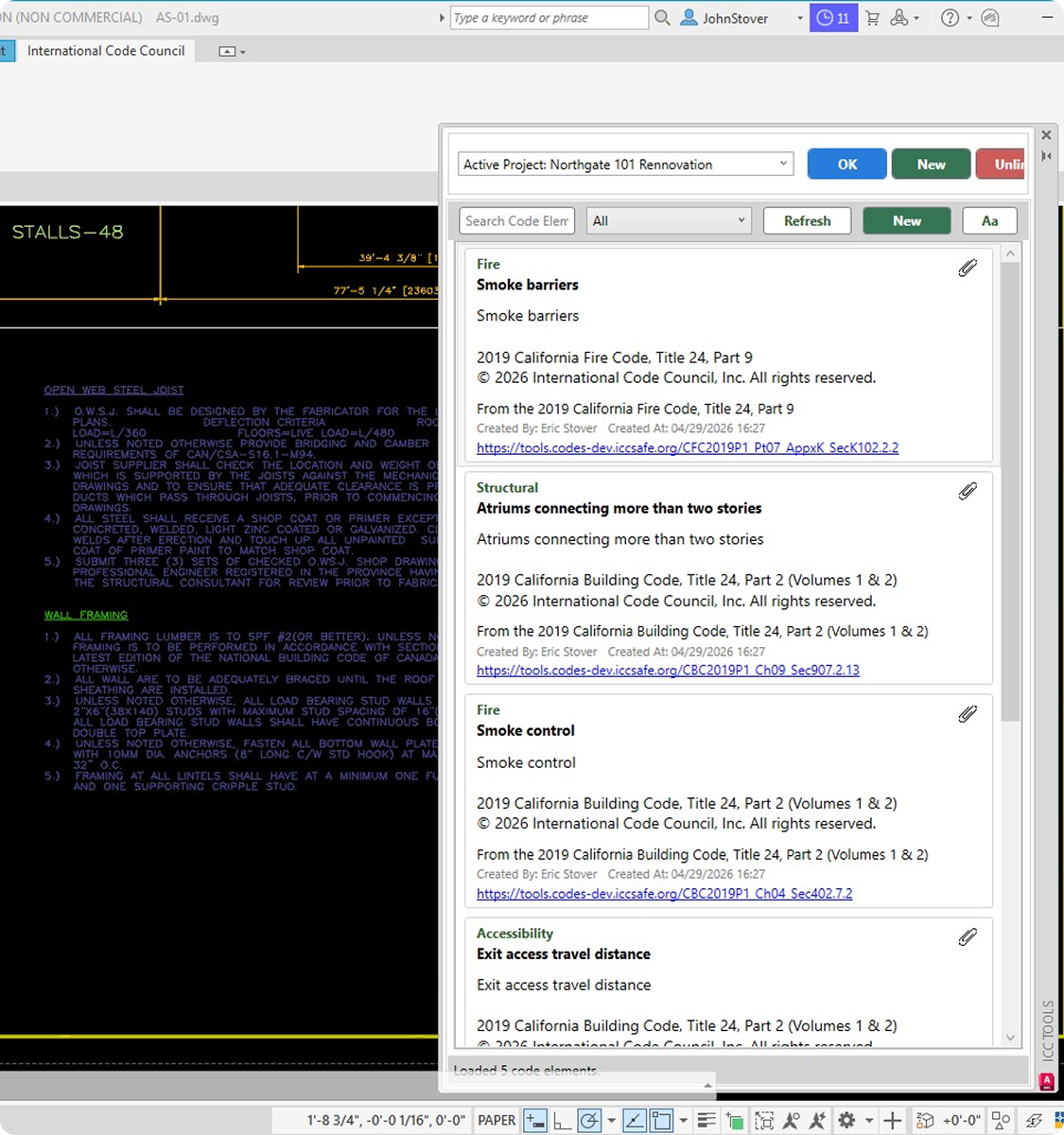Click the isolate objects icon in status bar

(1001, 1121)
